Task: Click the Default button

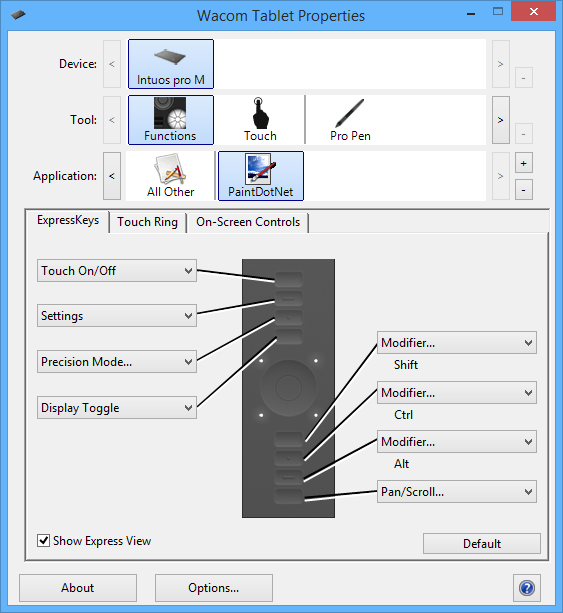Action: tap(482, 543)
